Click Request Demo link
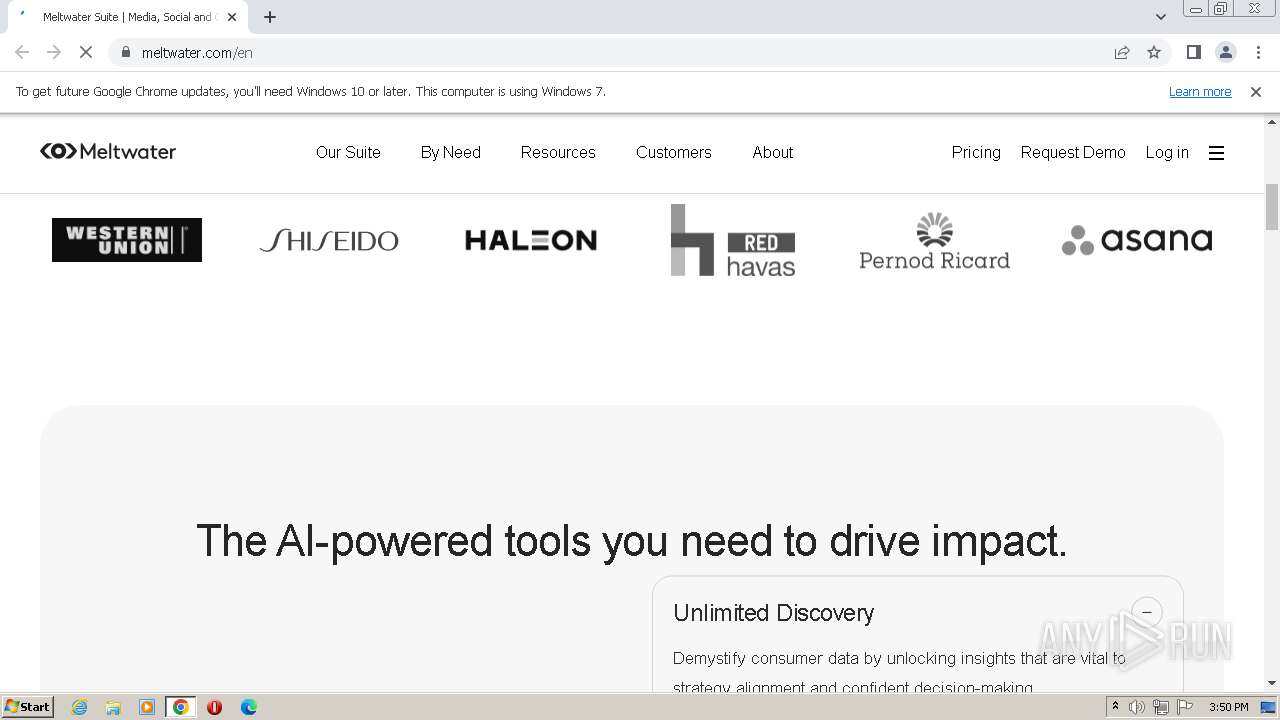Screen dimensions: 1280x720 click(1073, 152)
